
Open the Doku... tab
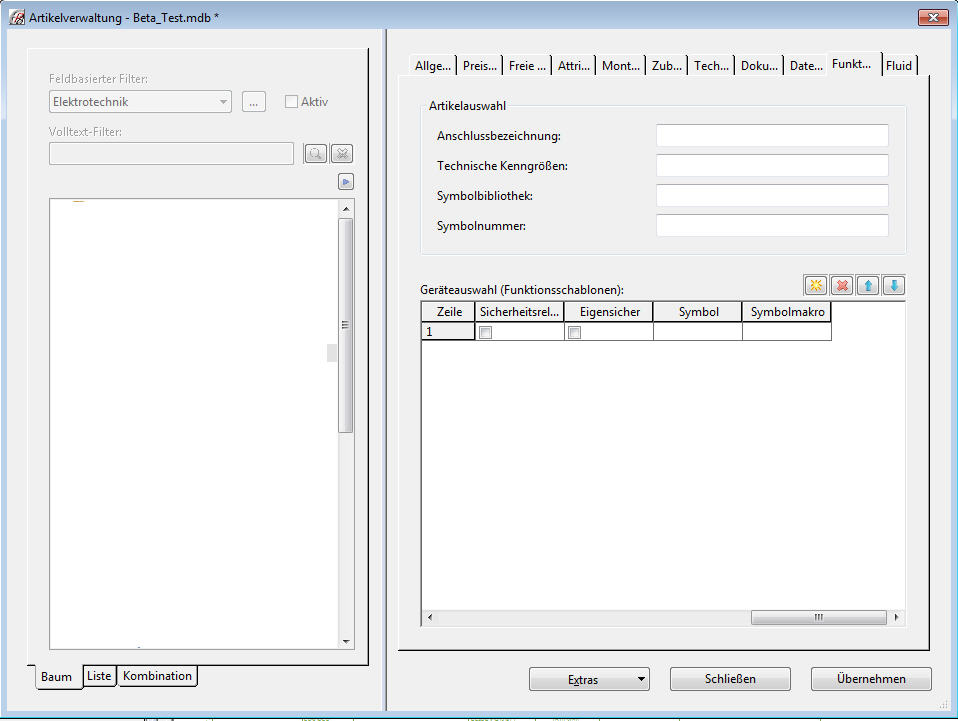point(759,65)
